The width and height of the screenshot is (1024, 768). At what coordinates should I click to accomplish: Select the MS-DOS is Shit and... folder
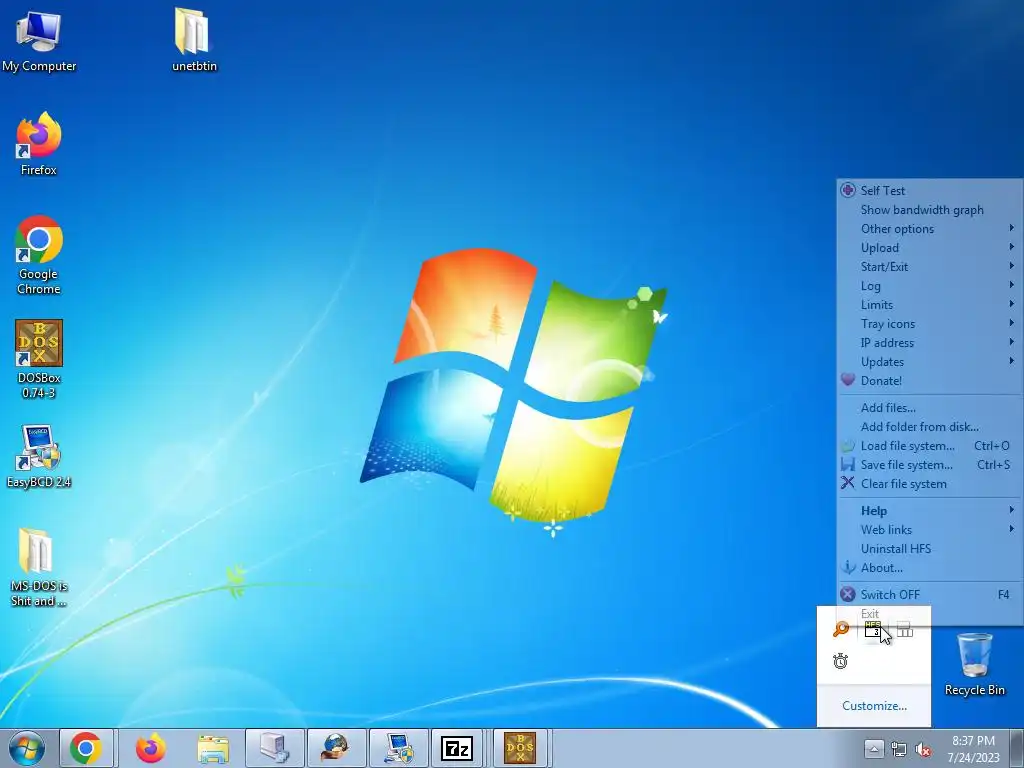39,568
